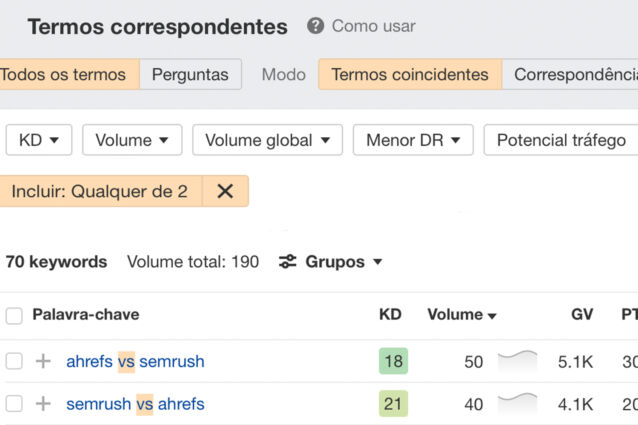This screenshot has height=425, width=638.
Task: Open the Como usar help link
Action: click(373, 26)
